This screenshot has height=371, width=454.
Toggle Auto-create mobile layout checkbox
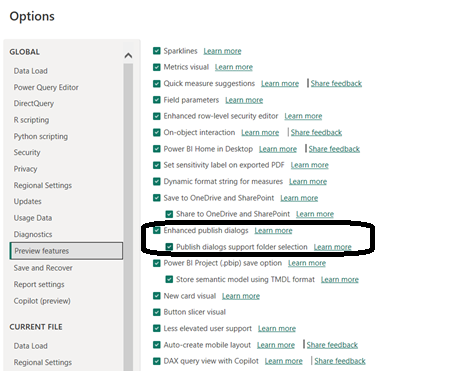[157, 345]
